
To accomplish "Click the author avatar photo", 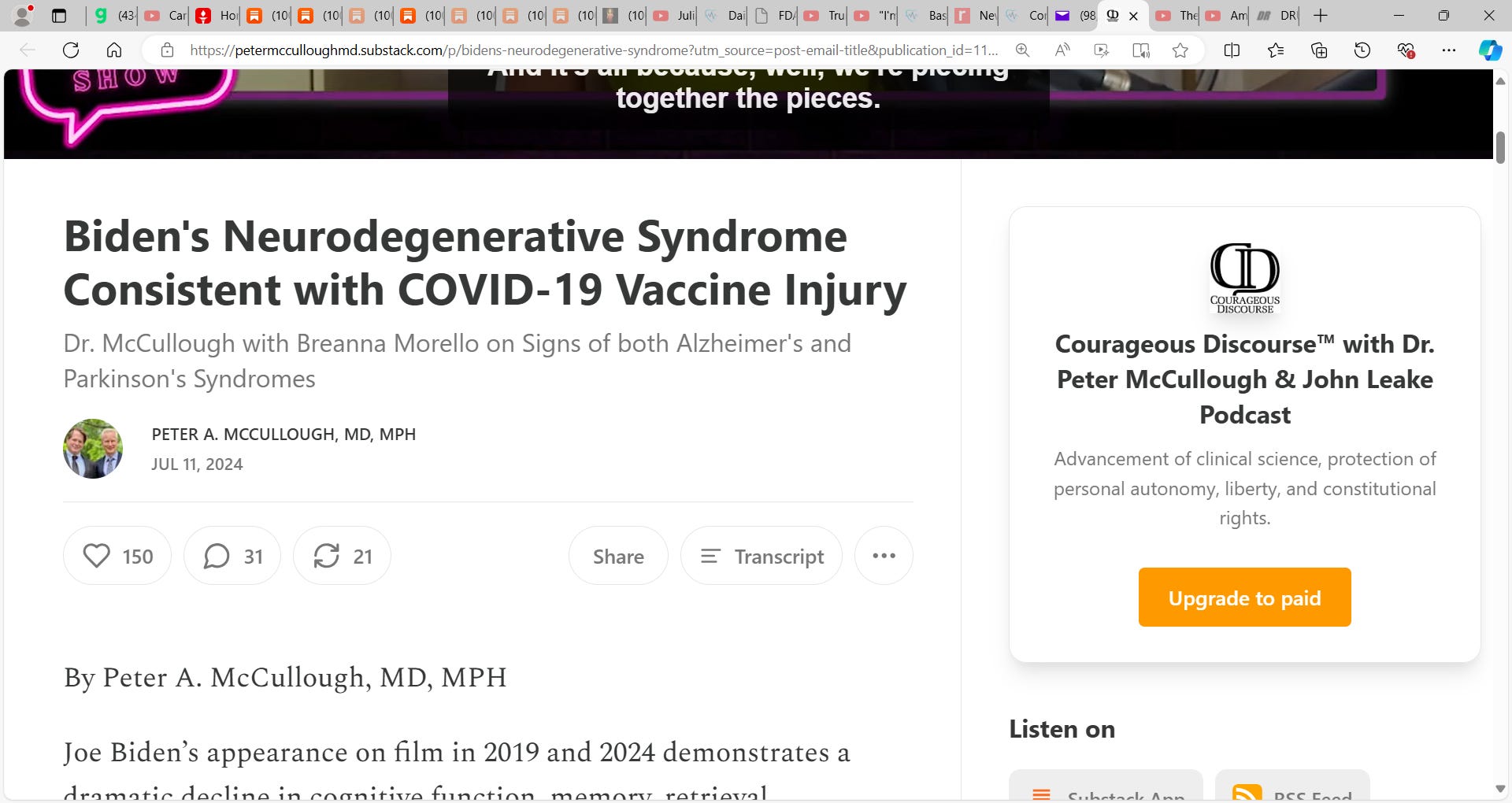I will tap(93, 449).
